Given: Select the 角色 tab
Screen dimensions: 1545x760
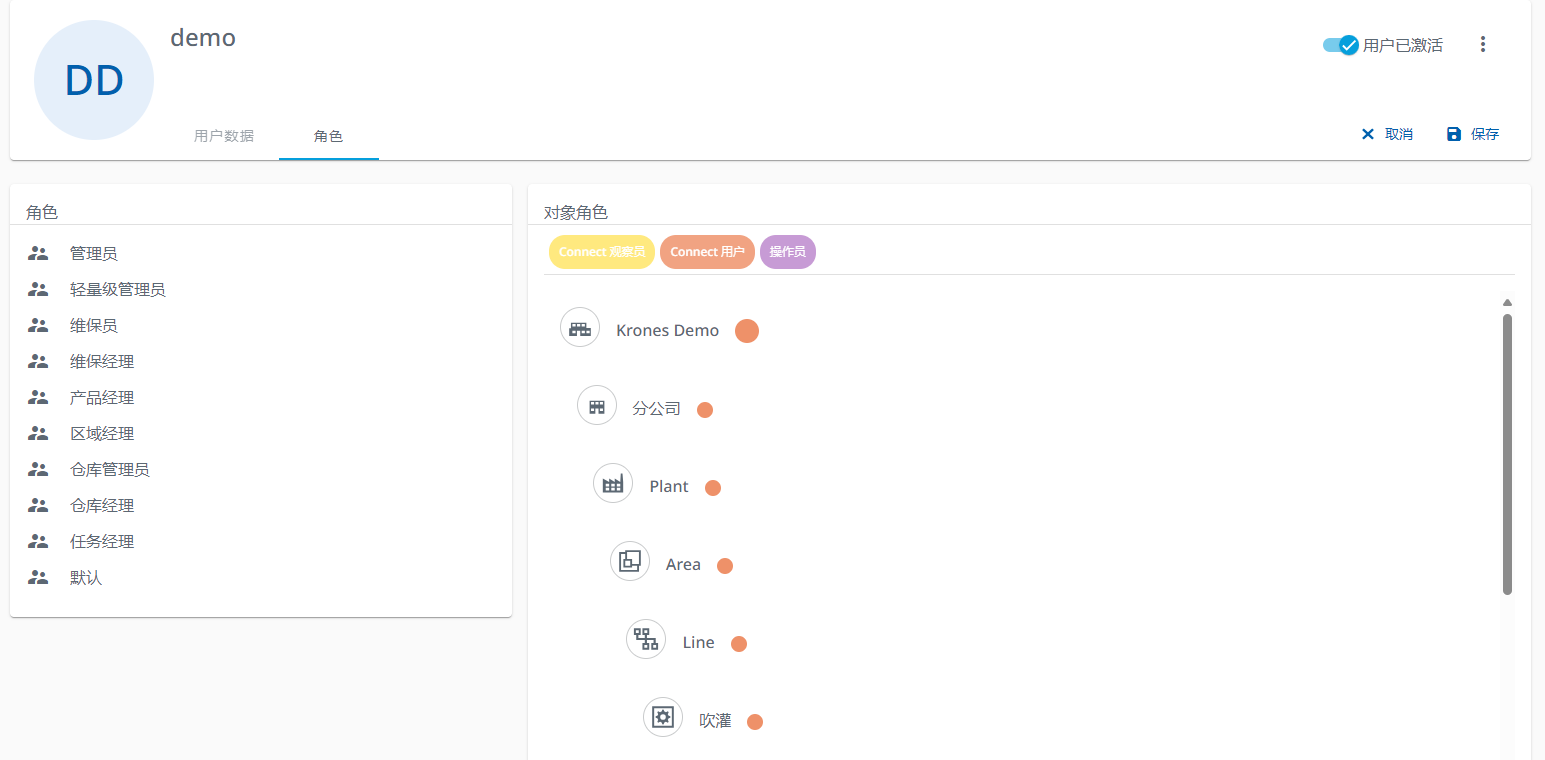Looking at the screenshot, I should tap(328, 136).
